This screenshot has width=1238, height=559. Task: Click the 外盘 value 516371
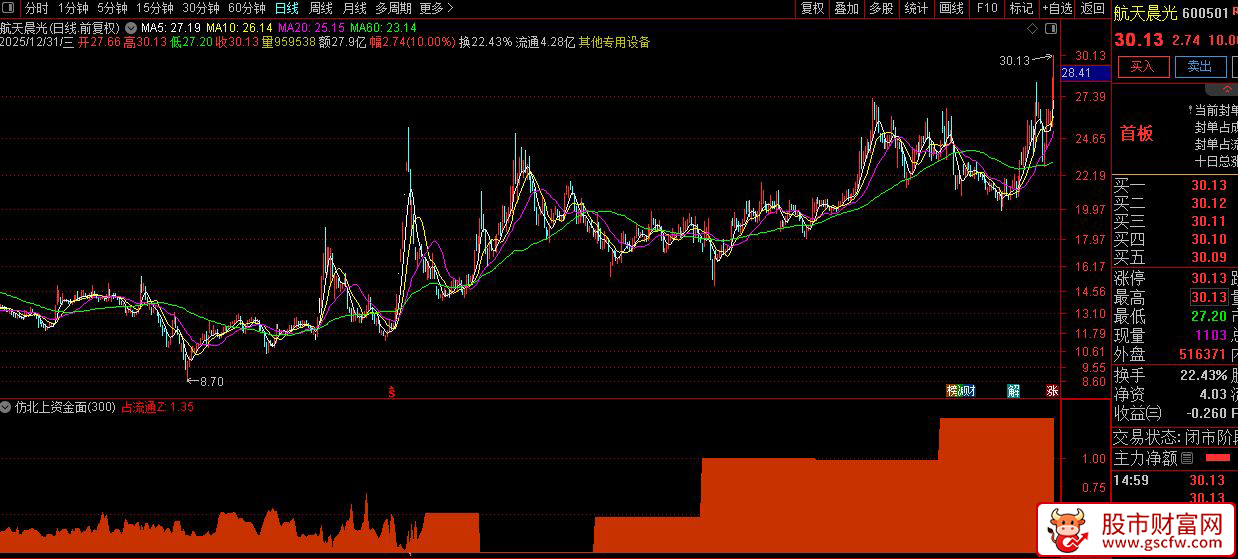click(x=1203, y=355)
